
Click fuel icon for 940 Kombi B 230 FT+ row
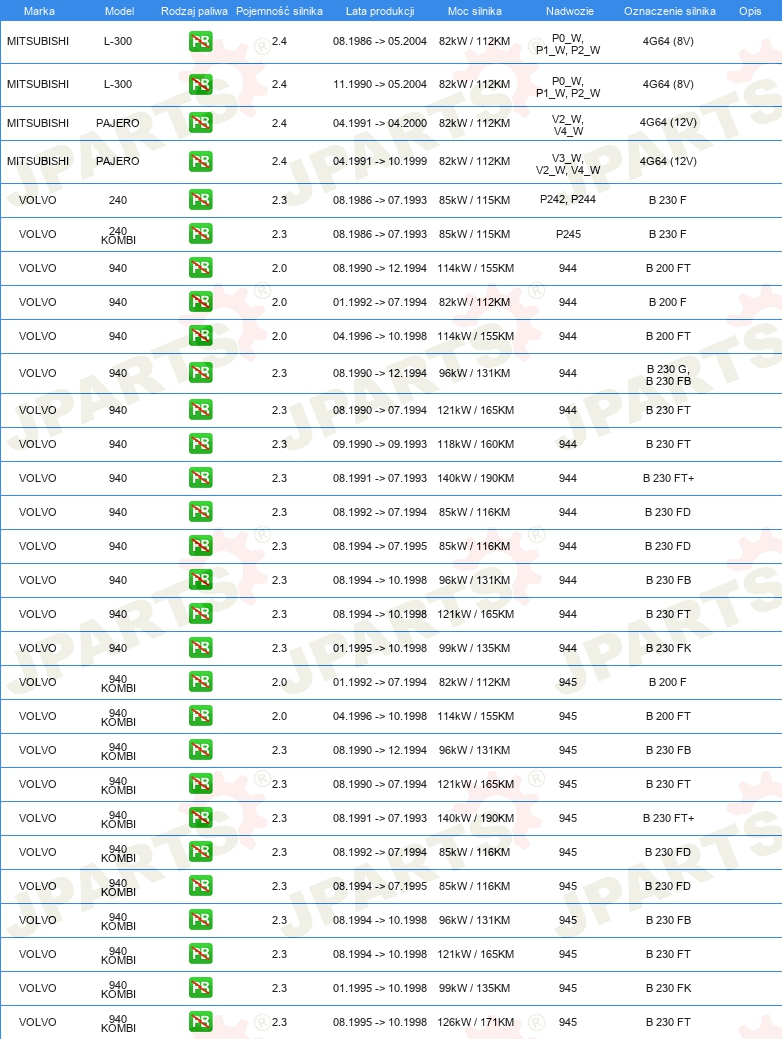click(200, 818)
